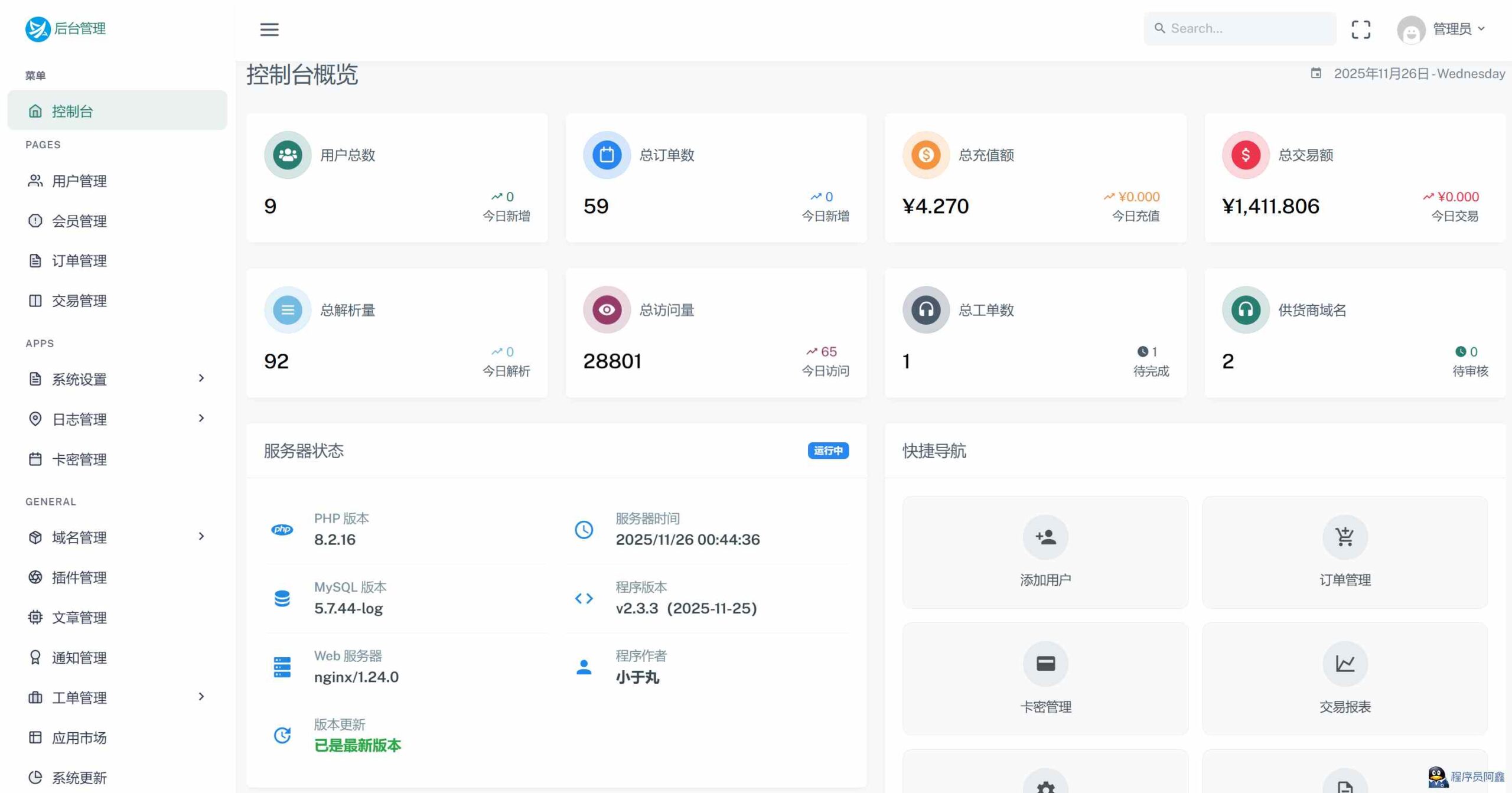Click the 卡密管理 sidebar icon
The width and height of the screenshot is (1512, 793).
click(35, 459)
